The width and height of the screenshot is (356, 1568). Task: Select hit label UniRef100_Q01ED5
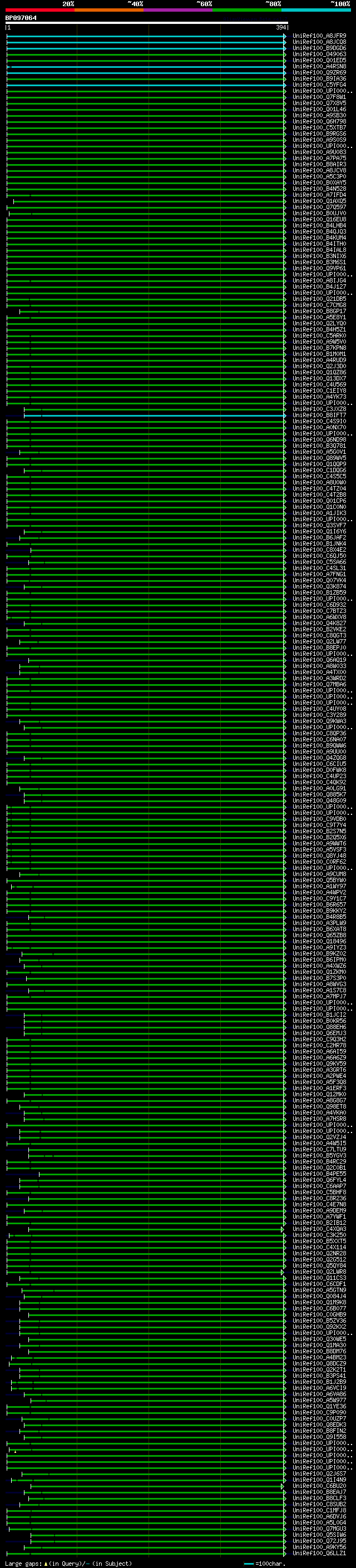pyautogui.click(x=319, y=60)
